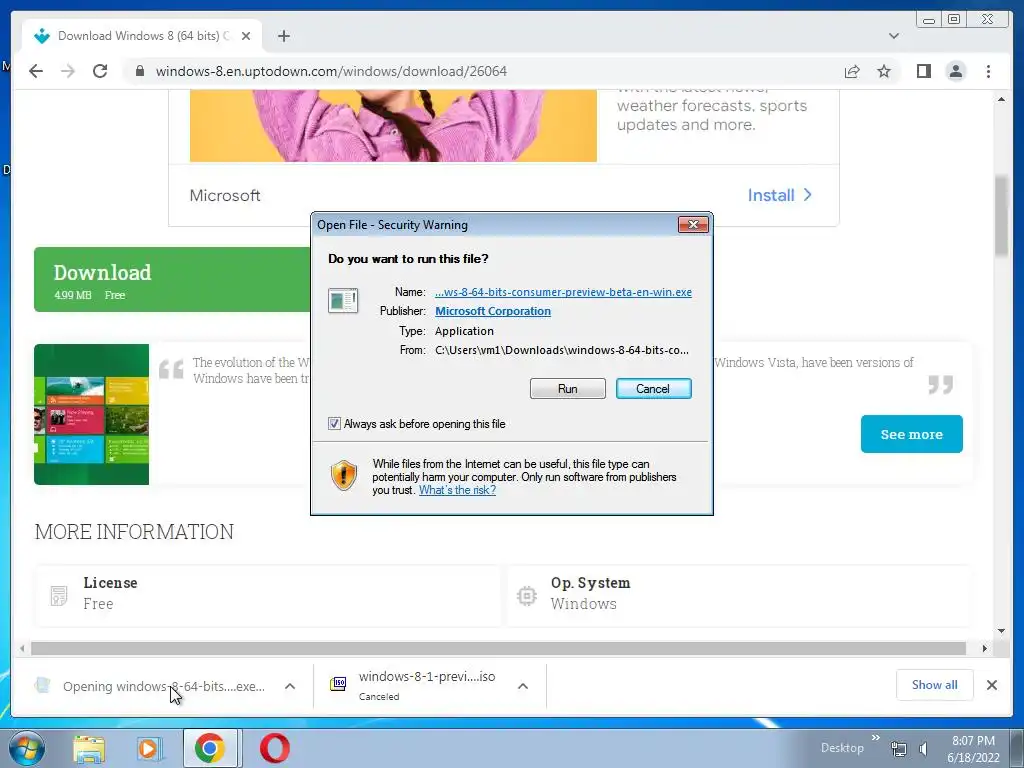Close the Download Windows 8 tab
This screenshot has height=768, width=1024.
pos(246,36)
